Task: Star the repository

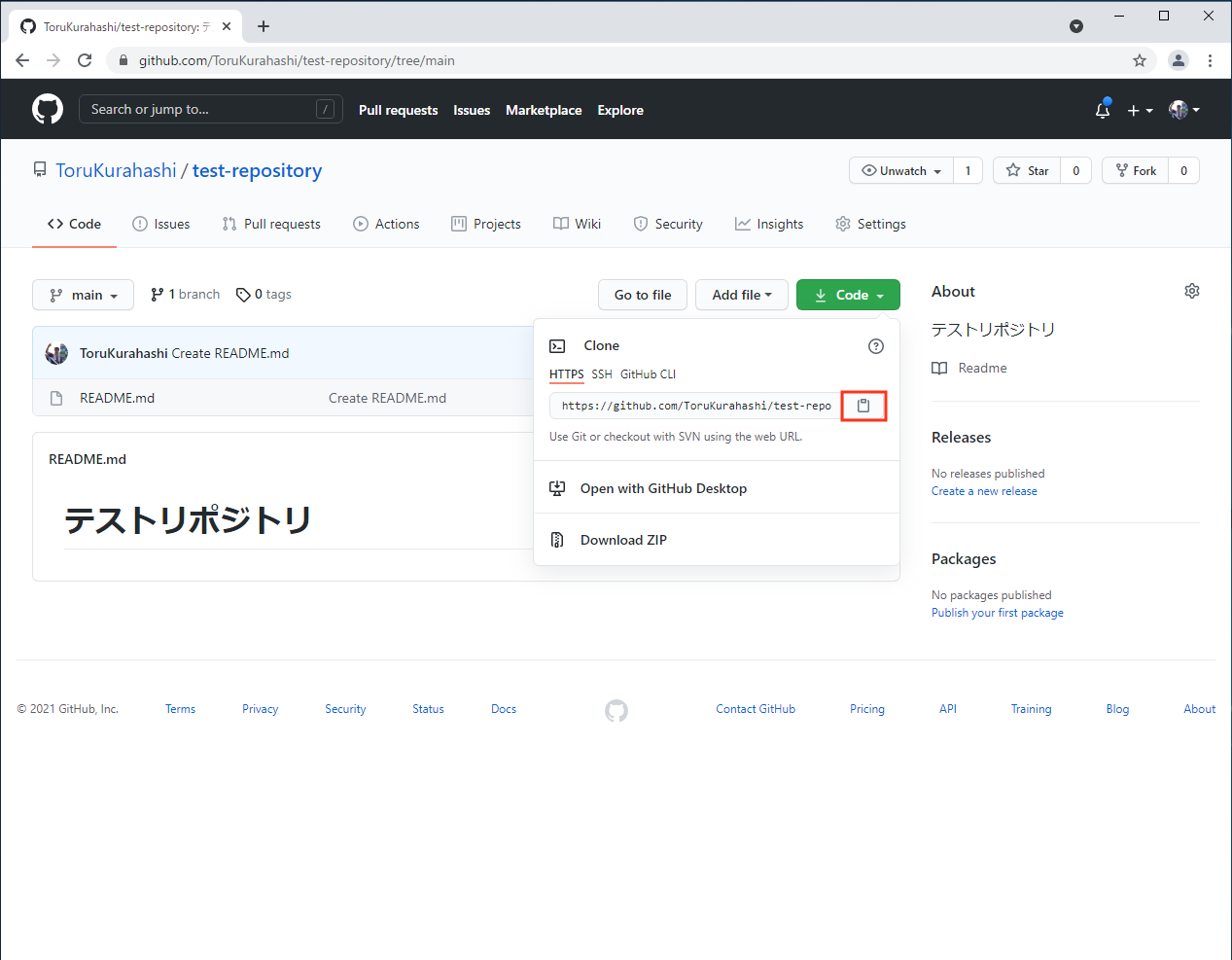Action: pos(1027,170)
